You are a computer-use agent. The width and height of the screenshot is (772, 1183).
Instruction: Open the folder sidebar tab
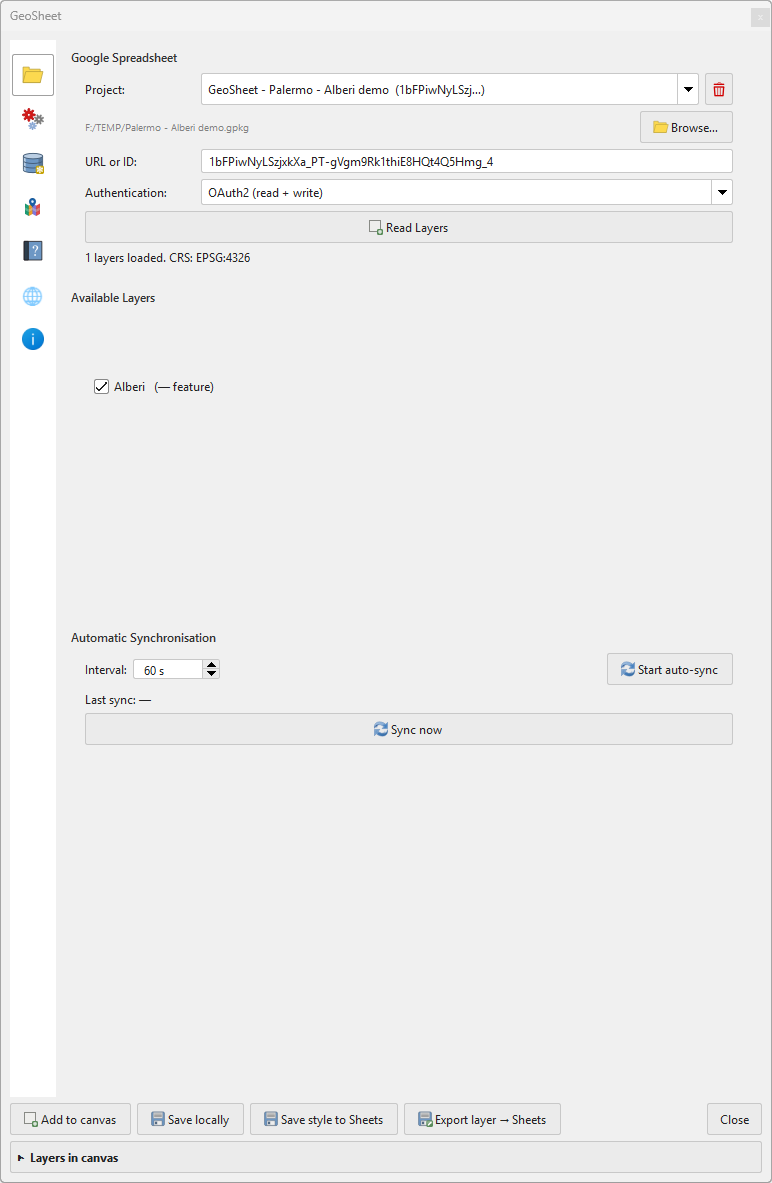(x=32, y=75)
